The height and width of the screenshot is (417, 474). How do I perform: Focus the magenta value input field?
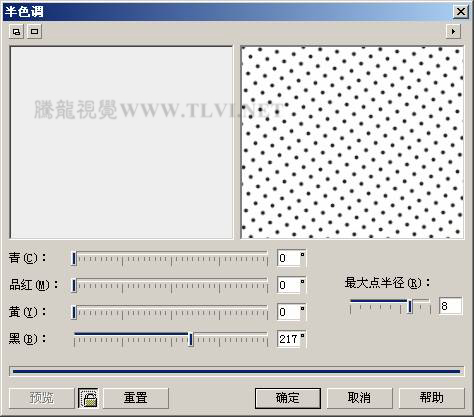point(291,285)
